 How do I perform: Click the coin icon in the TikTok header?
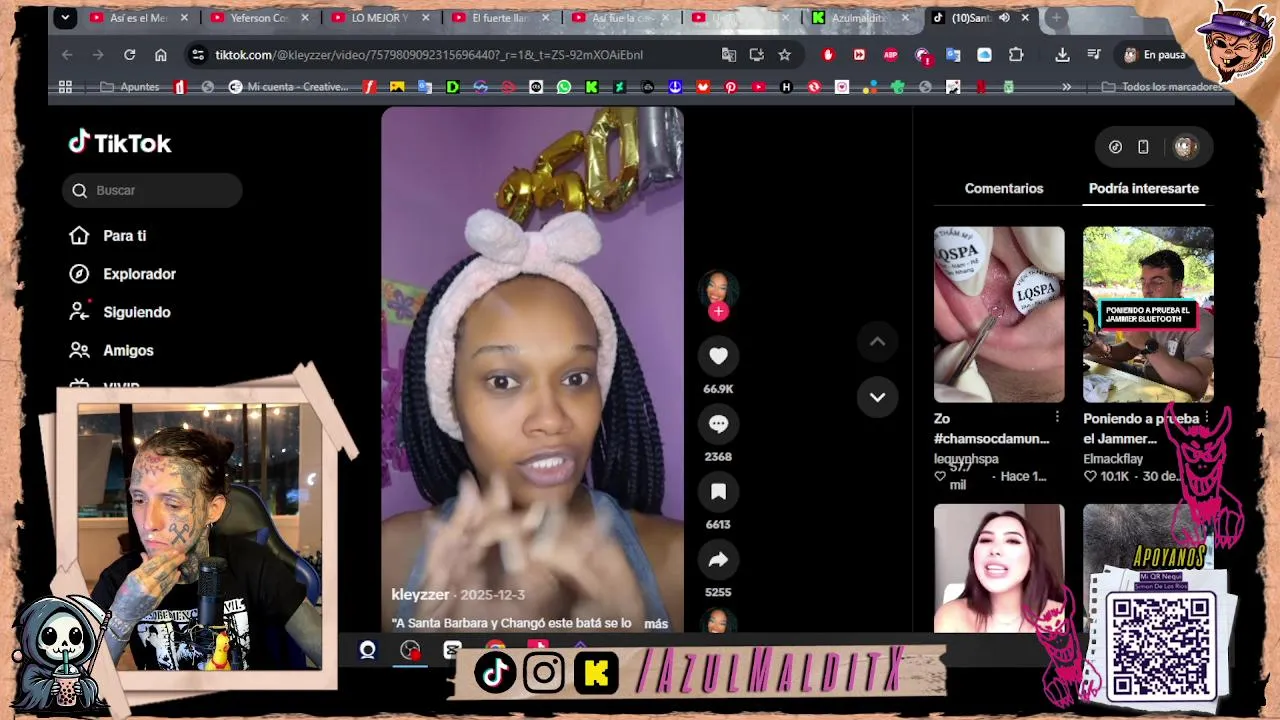coord(1115,147)
